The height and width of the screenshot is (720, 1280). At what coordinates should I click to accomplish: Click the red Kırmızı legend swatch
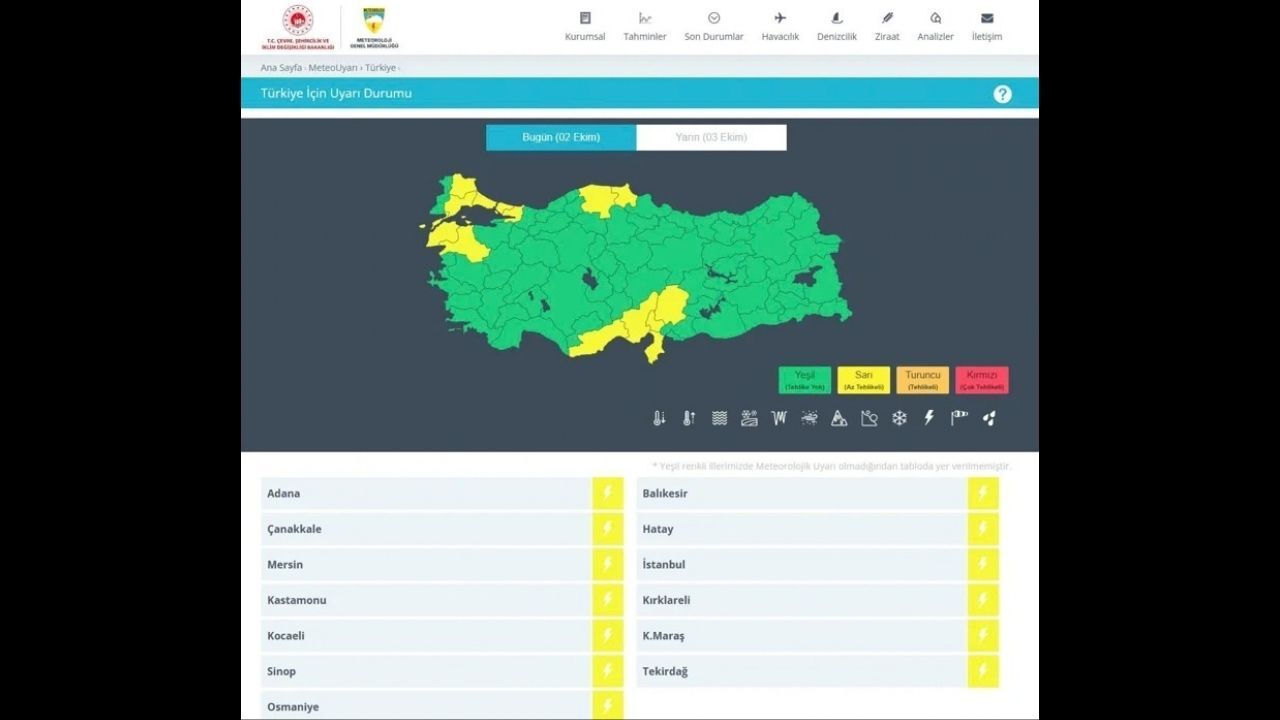pyautogui.click(x=982, y=380)
